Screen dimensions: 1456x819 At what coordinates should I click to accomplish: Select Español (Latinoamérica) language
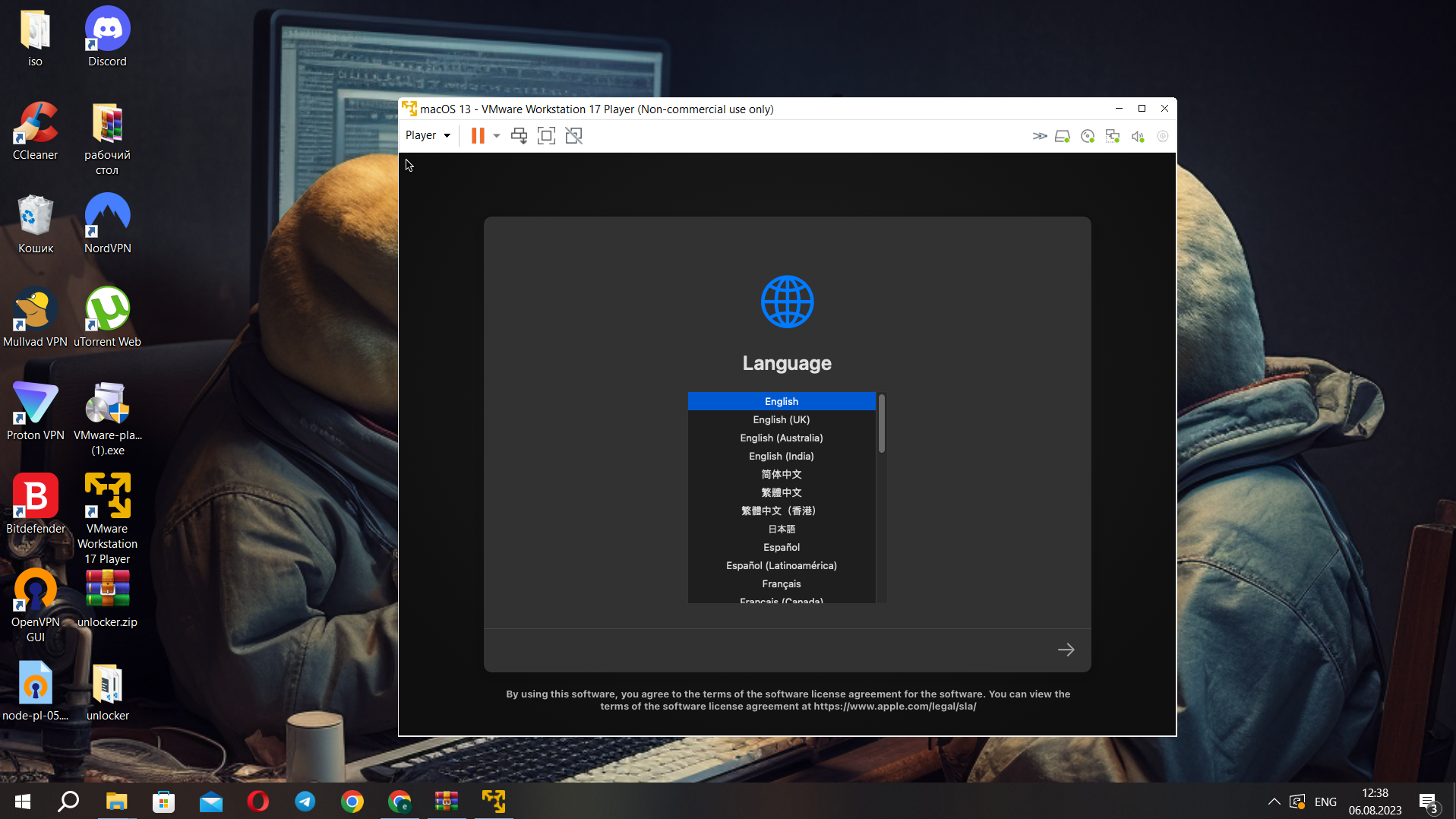click(782, 565)
